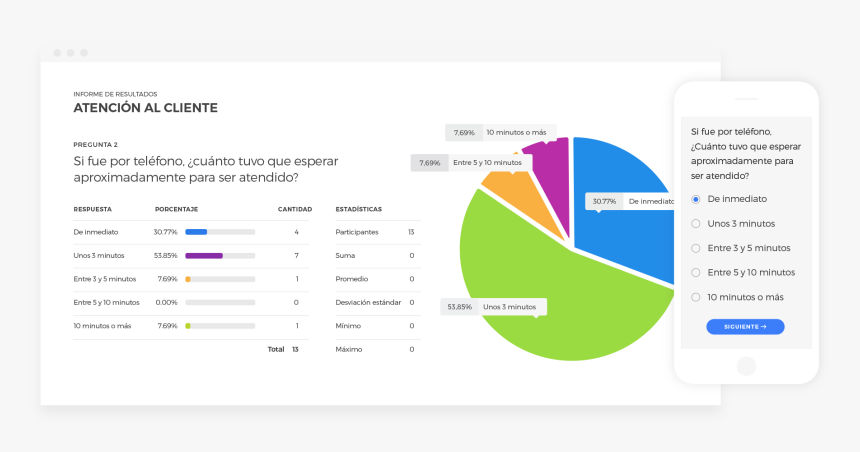Click the blue progress bar for De inmediato

[x=196, y=232]
